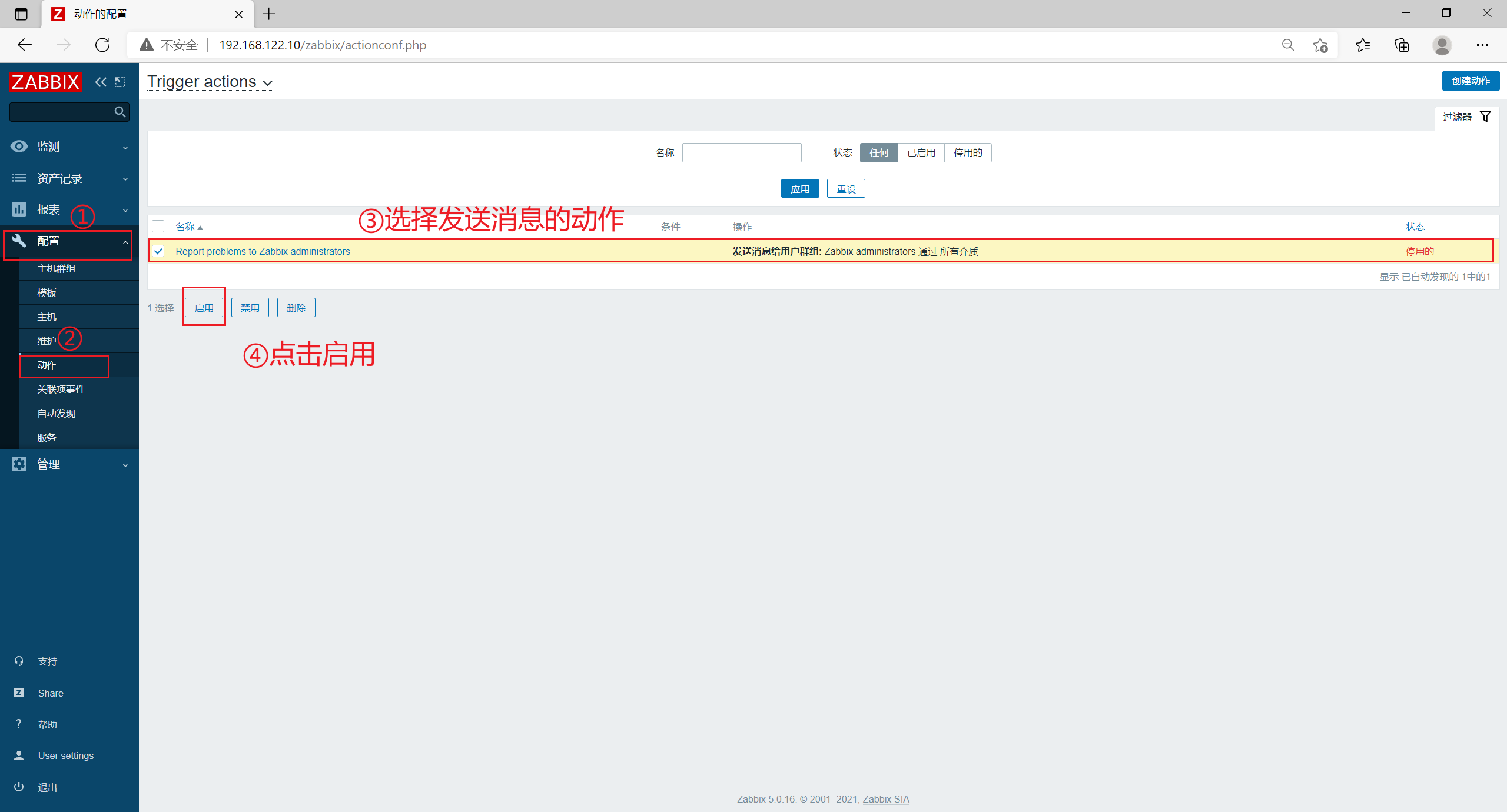Open 关联项事件 submenu item
The width and height of the screenshot is (1507, 812).
tap(79, 389)
